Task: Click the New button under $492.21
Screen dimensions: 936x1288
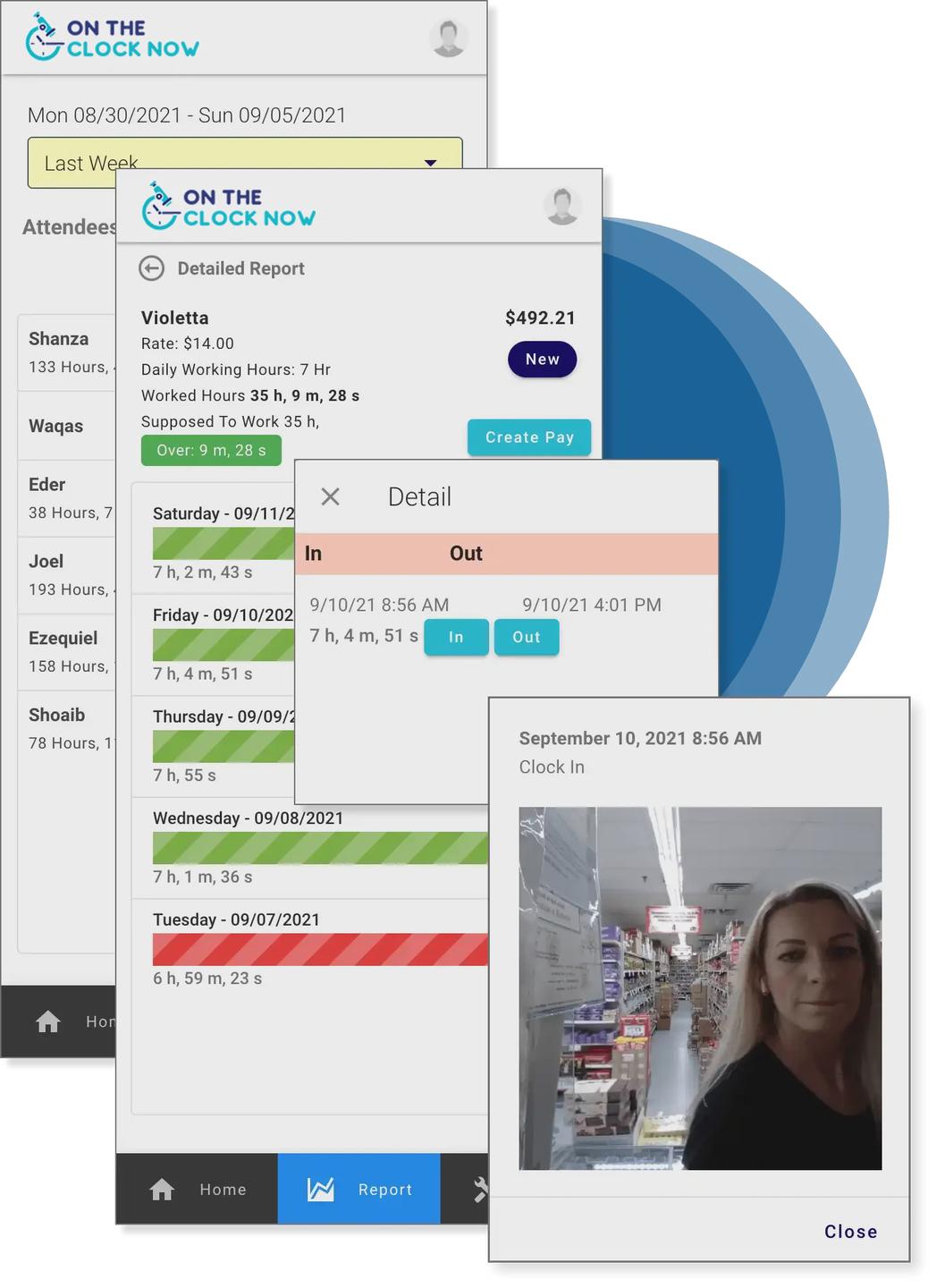Action: (x=542, y=360)
